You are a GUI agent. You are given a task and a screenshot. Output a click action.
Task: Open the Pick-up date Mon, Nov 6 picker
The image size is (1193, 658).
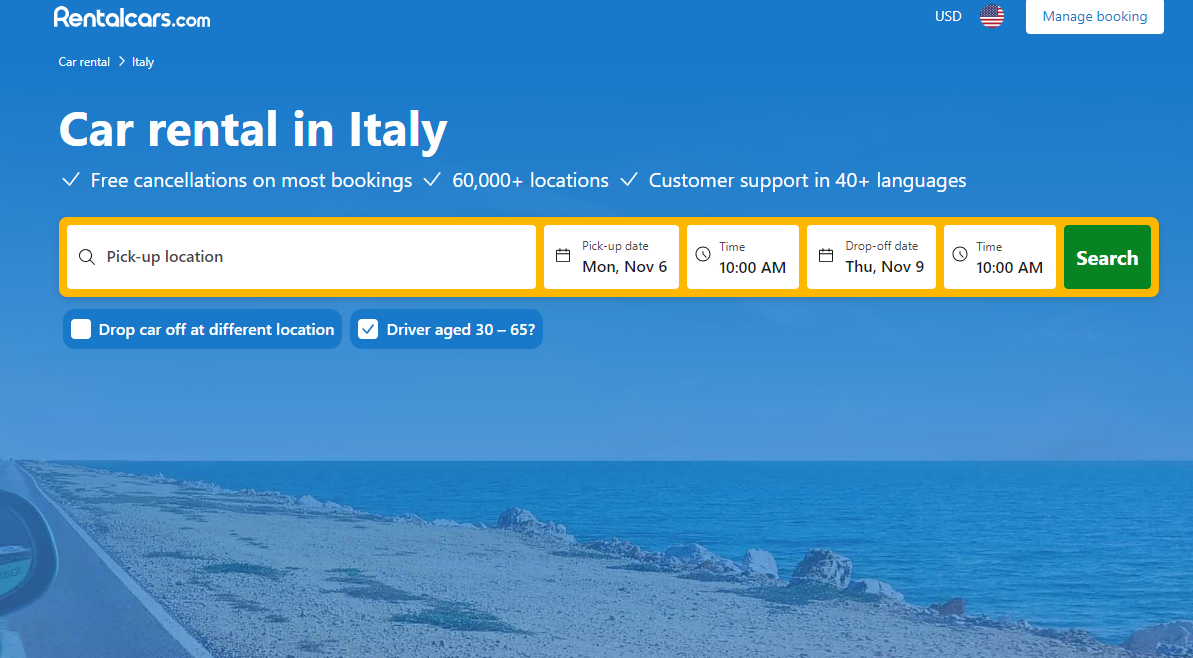click(x=624, y=267)
